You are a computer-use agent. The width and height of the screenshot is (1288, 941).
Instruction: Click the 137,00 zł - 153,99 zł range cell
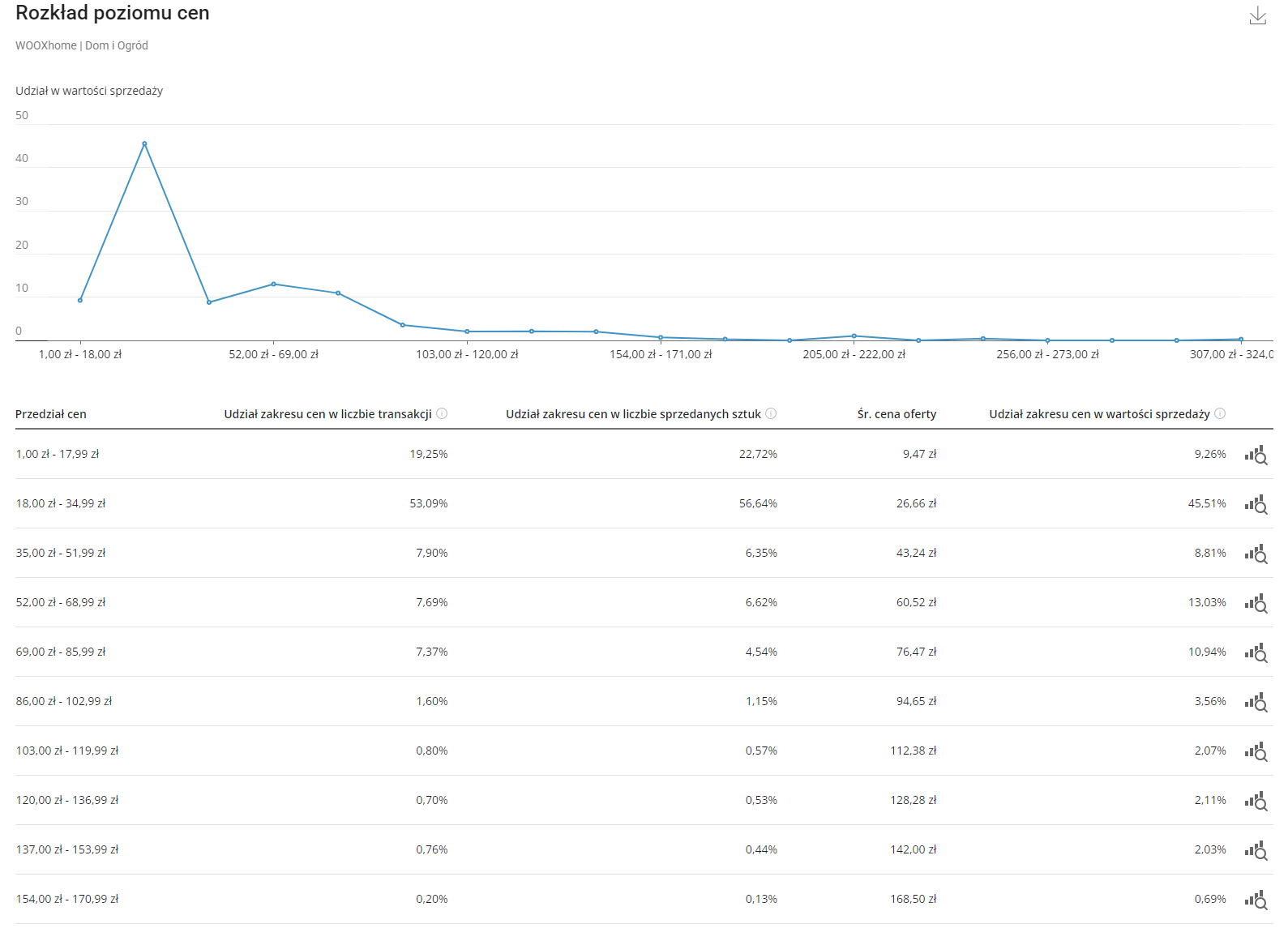click(x=67, y=849)
